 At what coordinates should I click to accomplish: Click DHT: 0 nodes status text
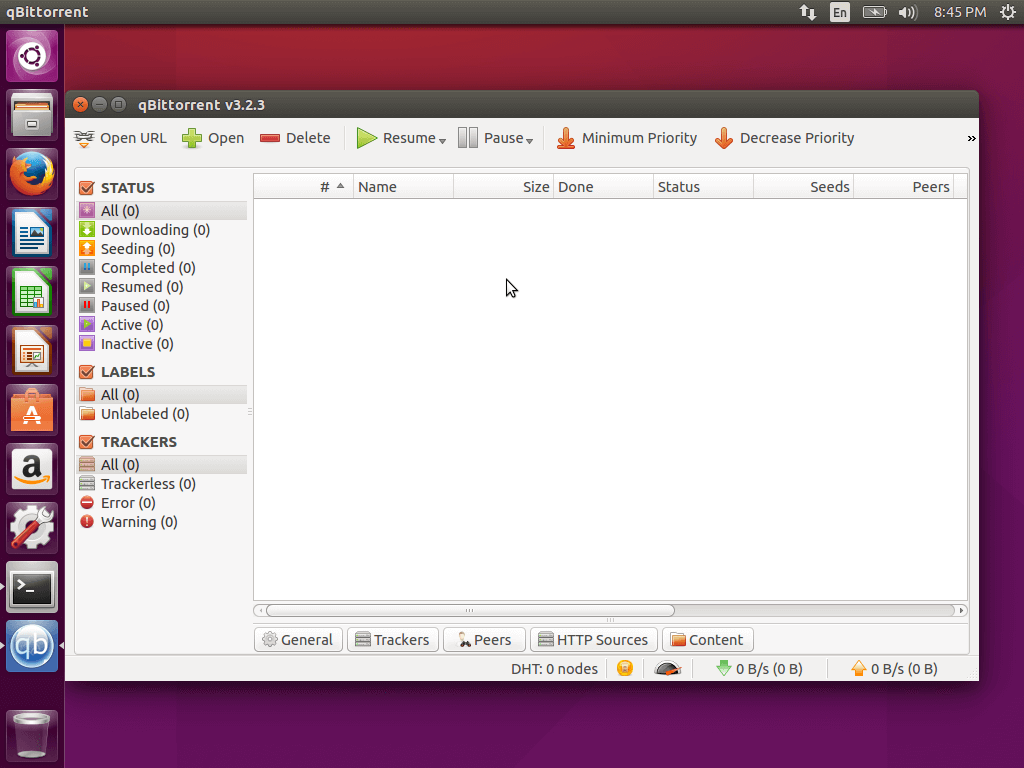[554, 669]
